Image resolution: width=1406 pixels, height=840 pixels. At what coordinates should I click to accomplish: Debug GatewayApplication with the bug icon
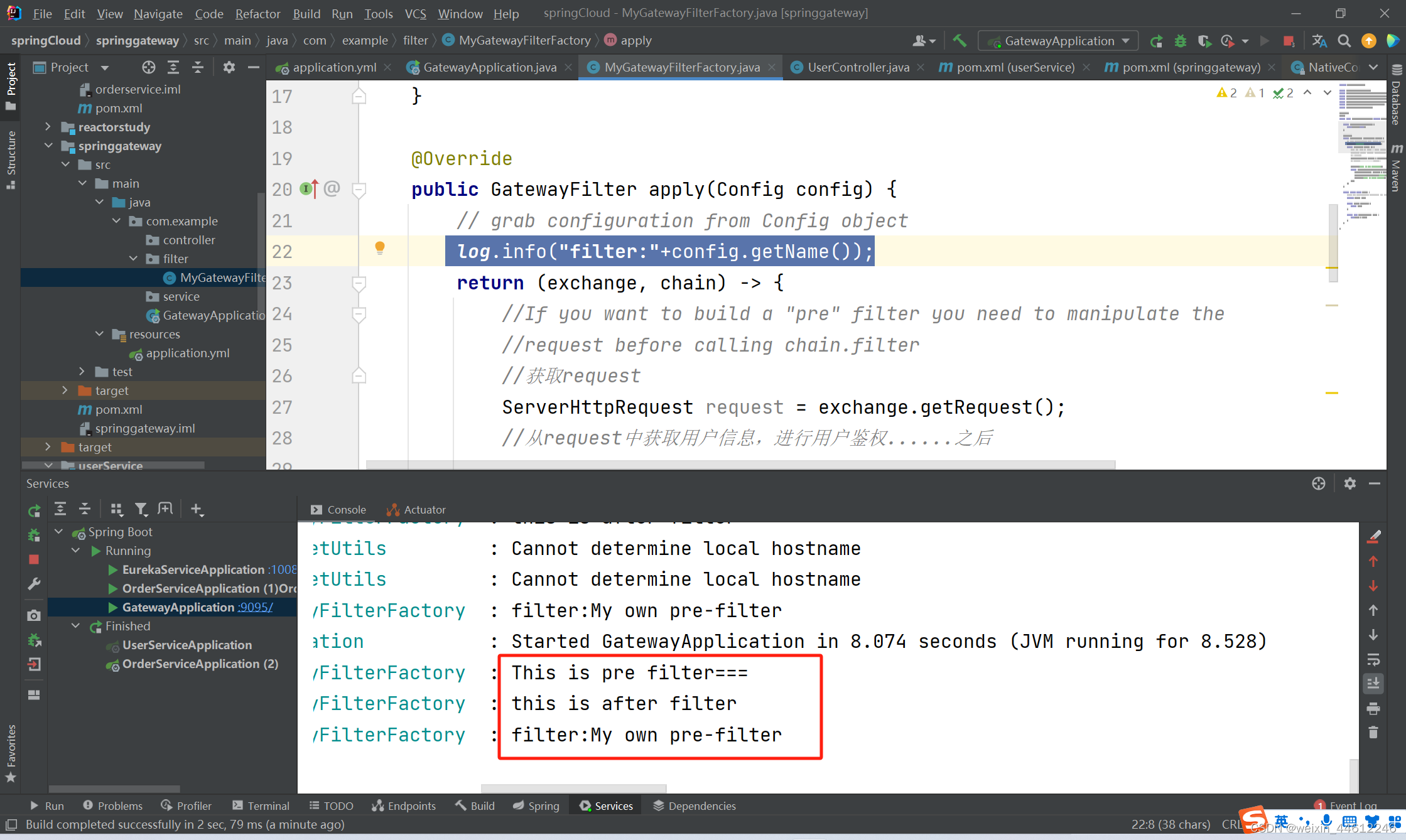pyautogui.click(x=1180, y=41)
